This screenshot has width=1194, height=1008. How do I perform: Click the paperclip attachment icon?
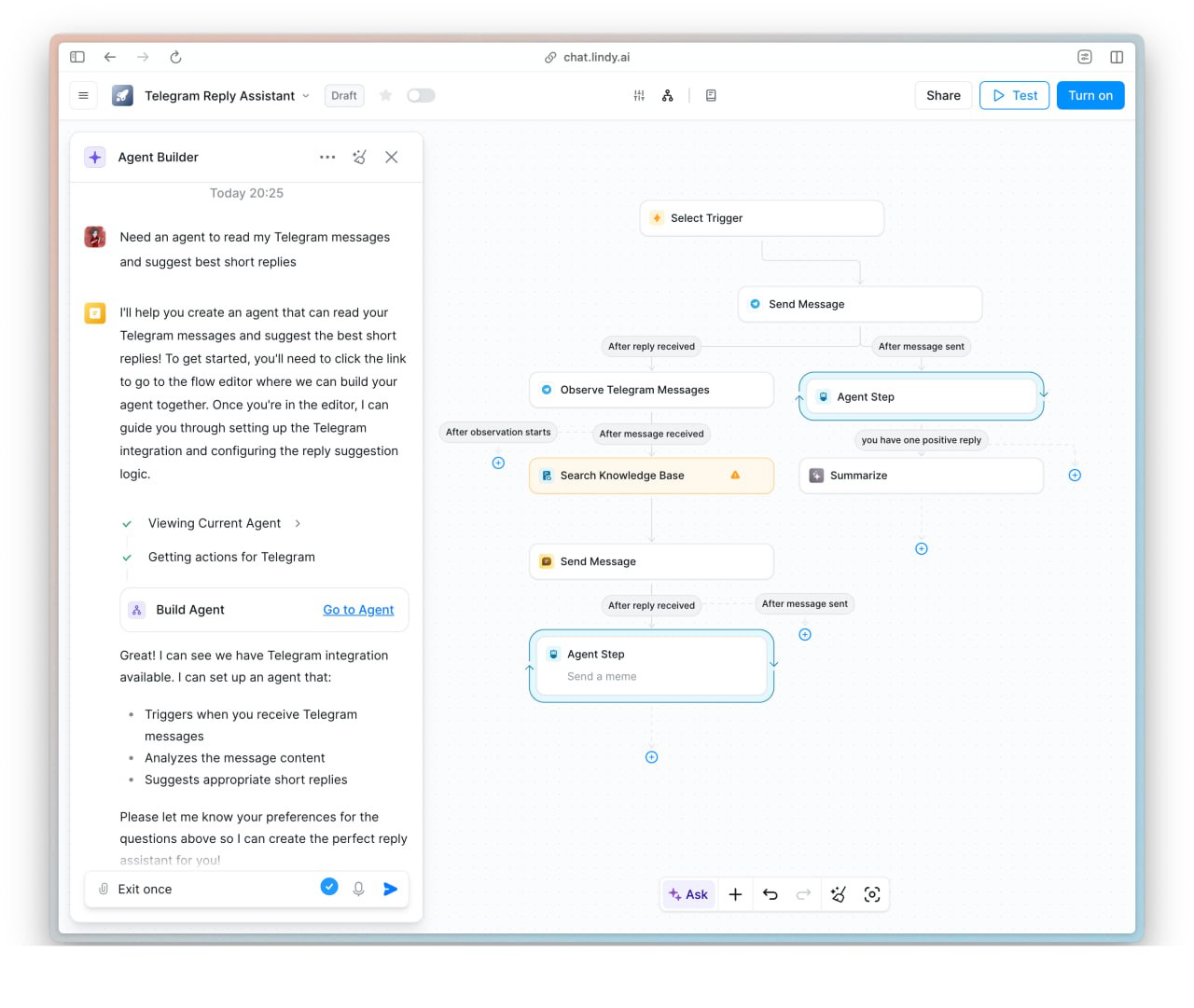click(104, 889)
